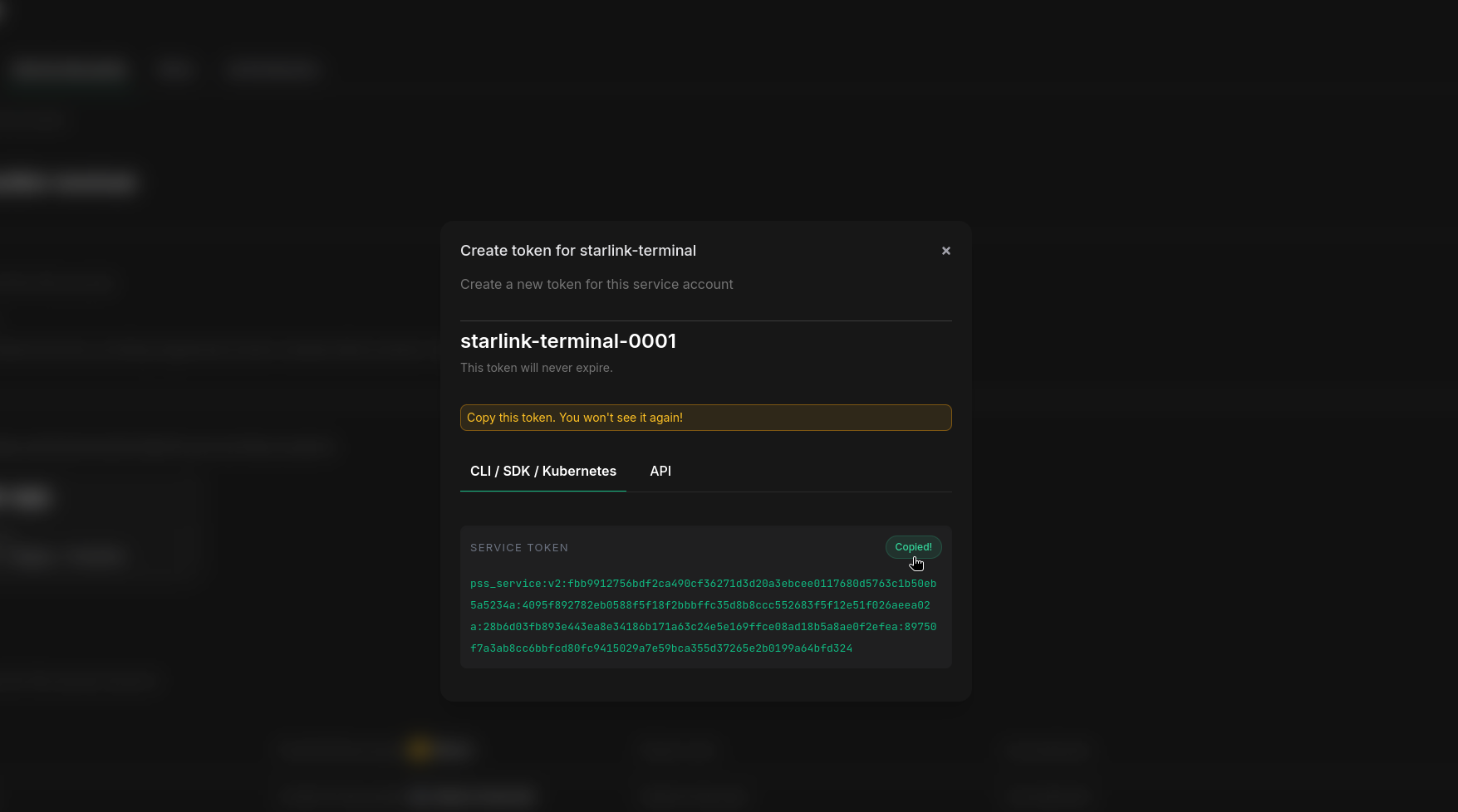This screenshot has width=1458, height=812.
Task: Click the highlighted first navigation tab in header
Action: (x=70, y=70)
